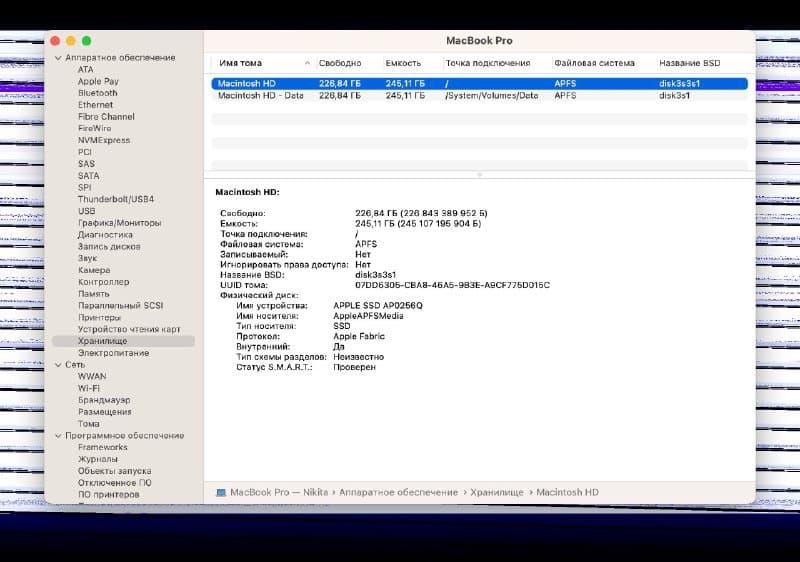Open Запись дисков section

coord(109,246)
